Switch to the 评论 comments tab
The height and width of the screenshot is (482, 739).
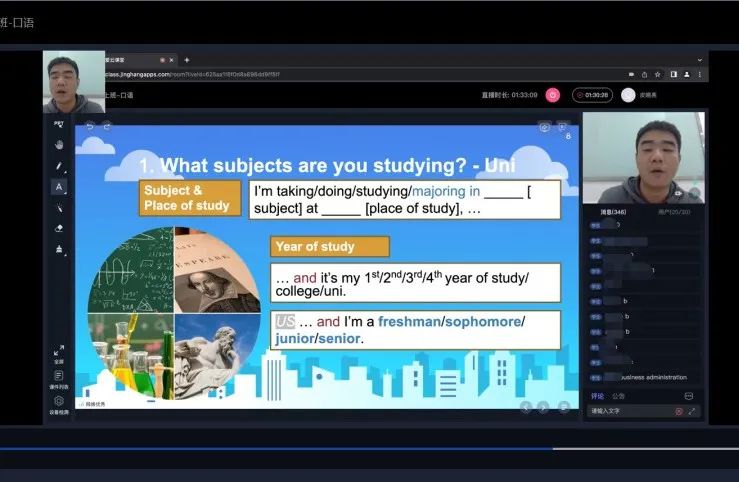pos(597,396)
